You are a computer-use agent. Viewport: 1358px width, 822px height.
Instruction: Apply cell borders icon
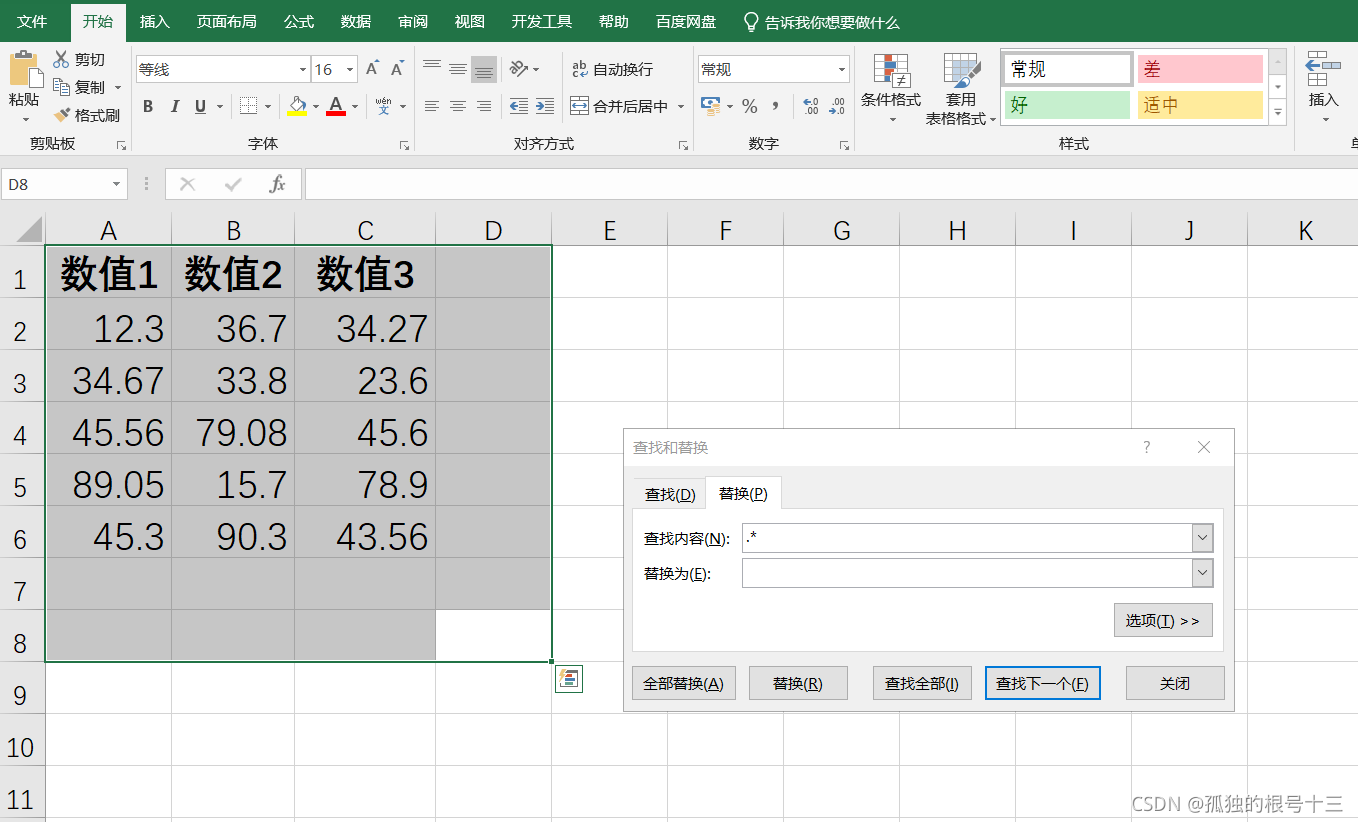pyautogui.click(x=248, y=106)
